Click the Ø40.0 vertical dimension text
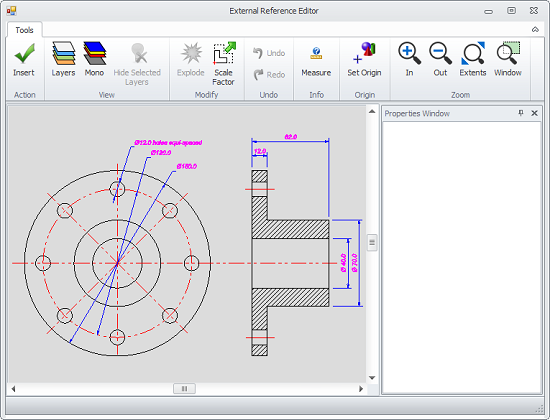 tap(343, 263)
